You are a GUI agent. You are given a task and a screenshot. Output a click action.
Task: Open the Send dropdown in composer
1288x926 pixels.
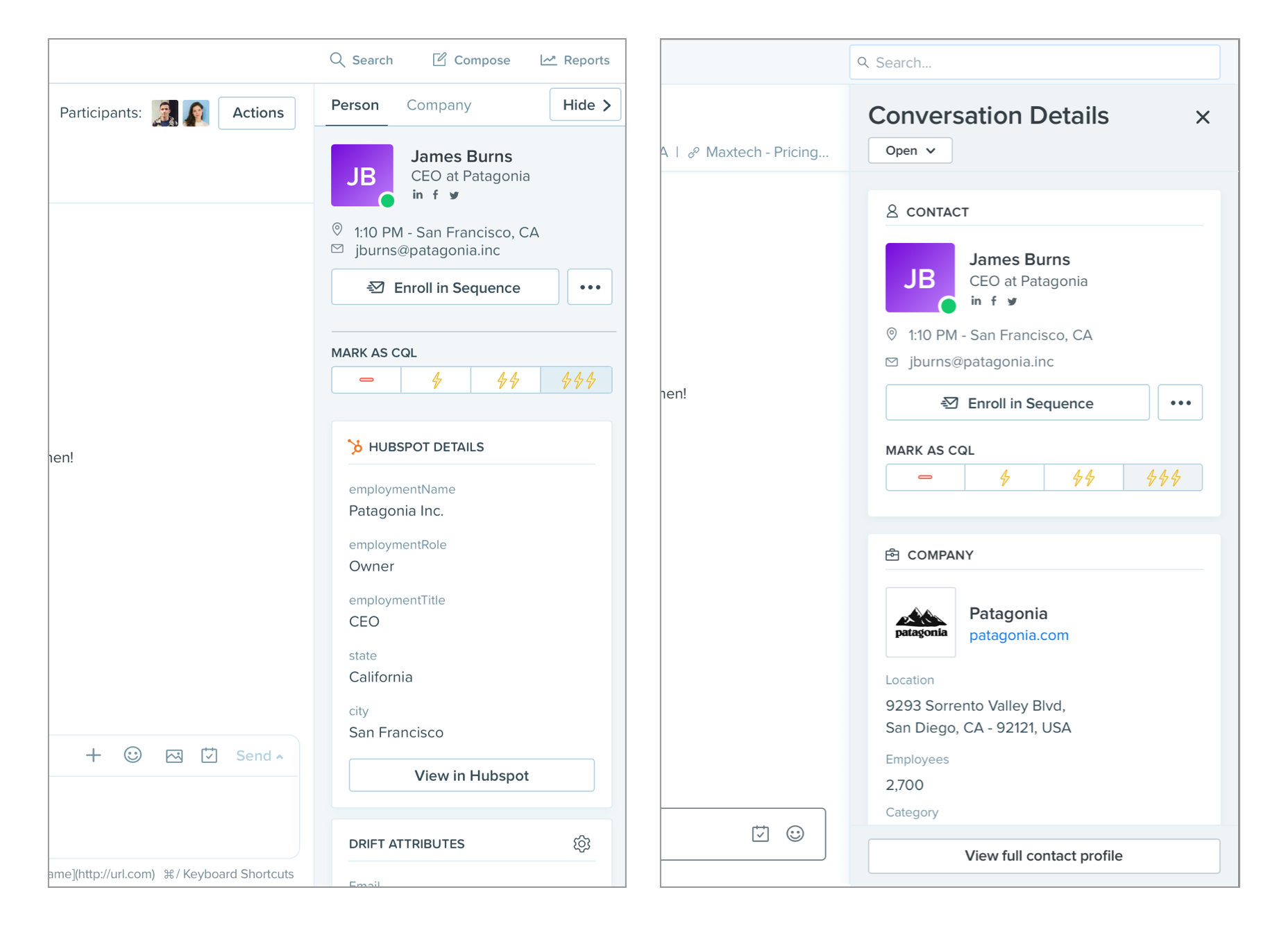point(260,756)
